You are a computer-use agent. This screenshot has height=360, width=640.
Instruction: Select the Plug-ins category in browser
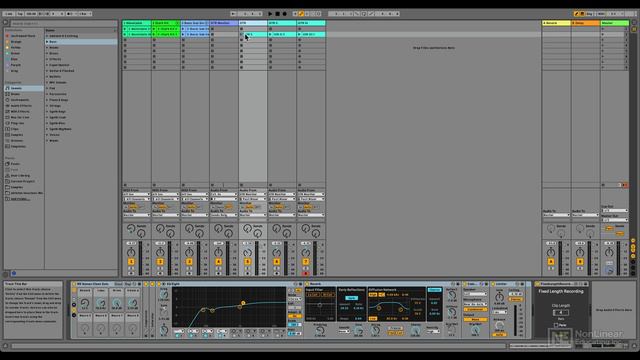point(24,123)
